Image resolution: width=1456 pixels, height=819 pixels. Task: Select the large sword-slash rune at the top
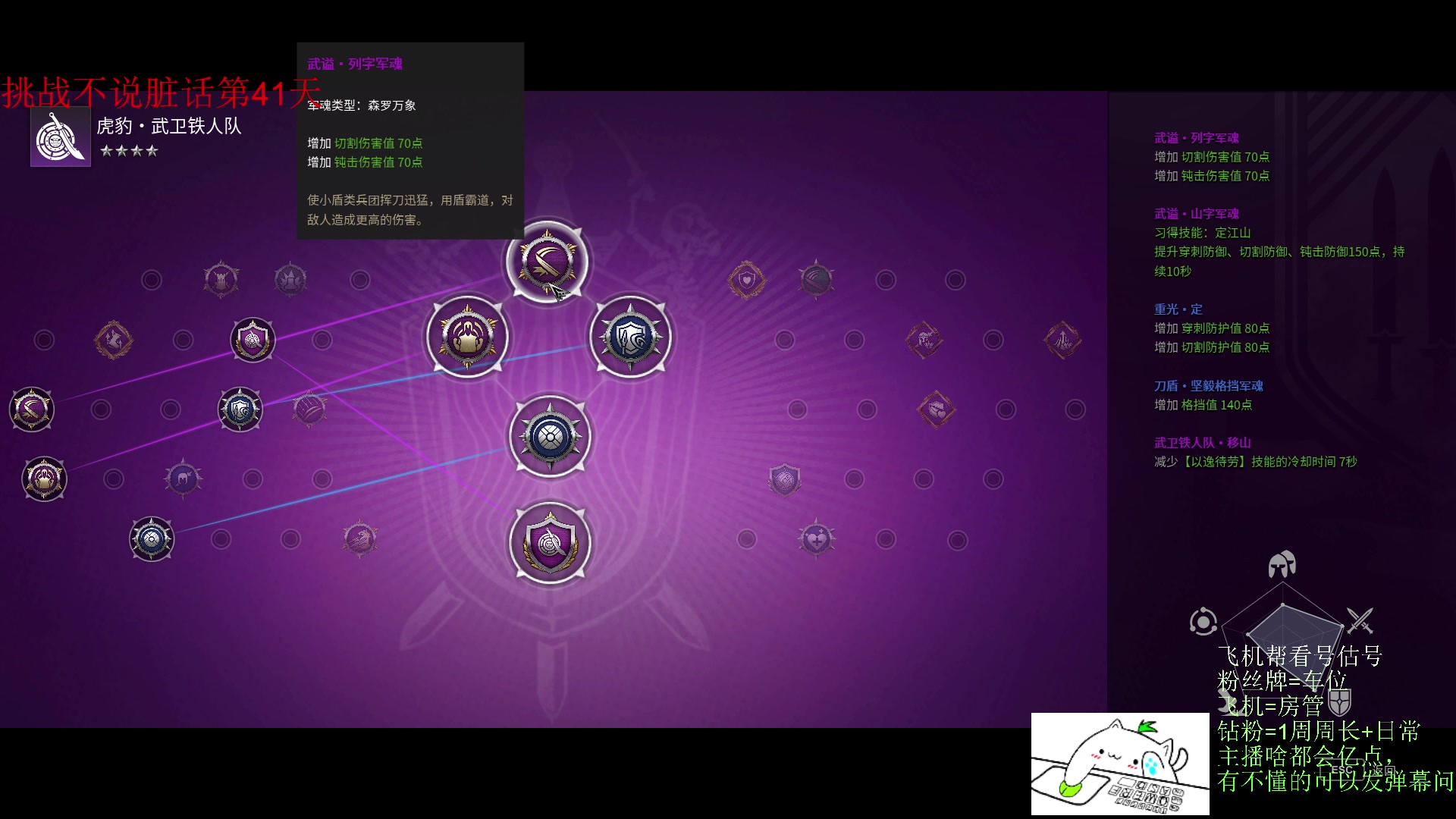pos(547,262)
